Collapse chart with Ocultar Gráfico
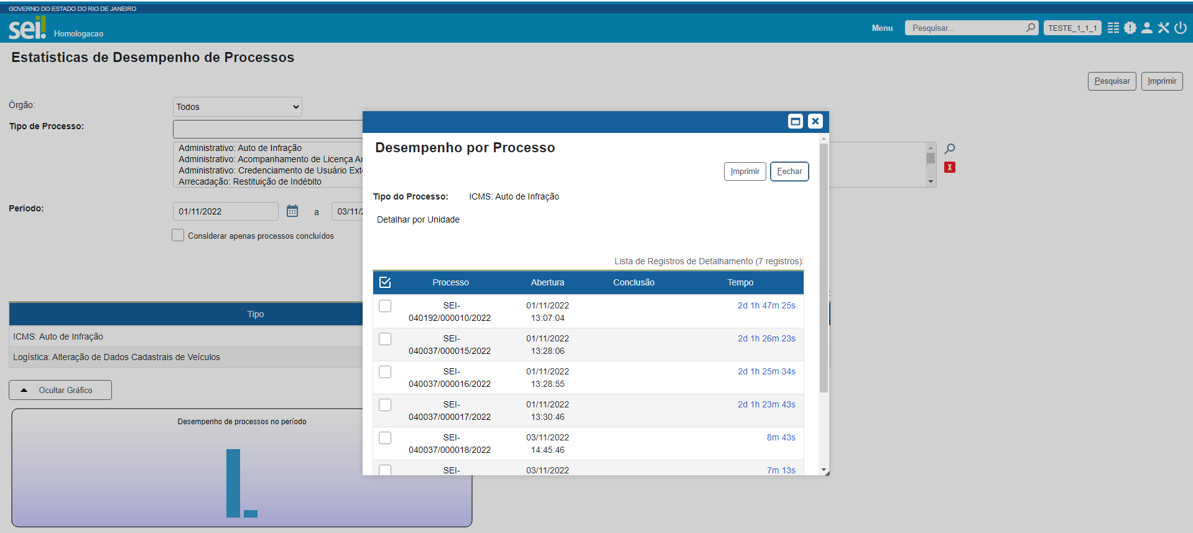 (60, 390)
